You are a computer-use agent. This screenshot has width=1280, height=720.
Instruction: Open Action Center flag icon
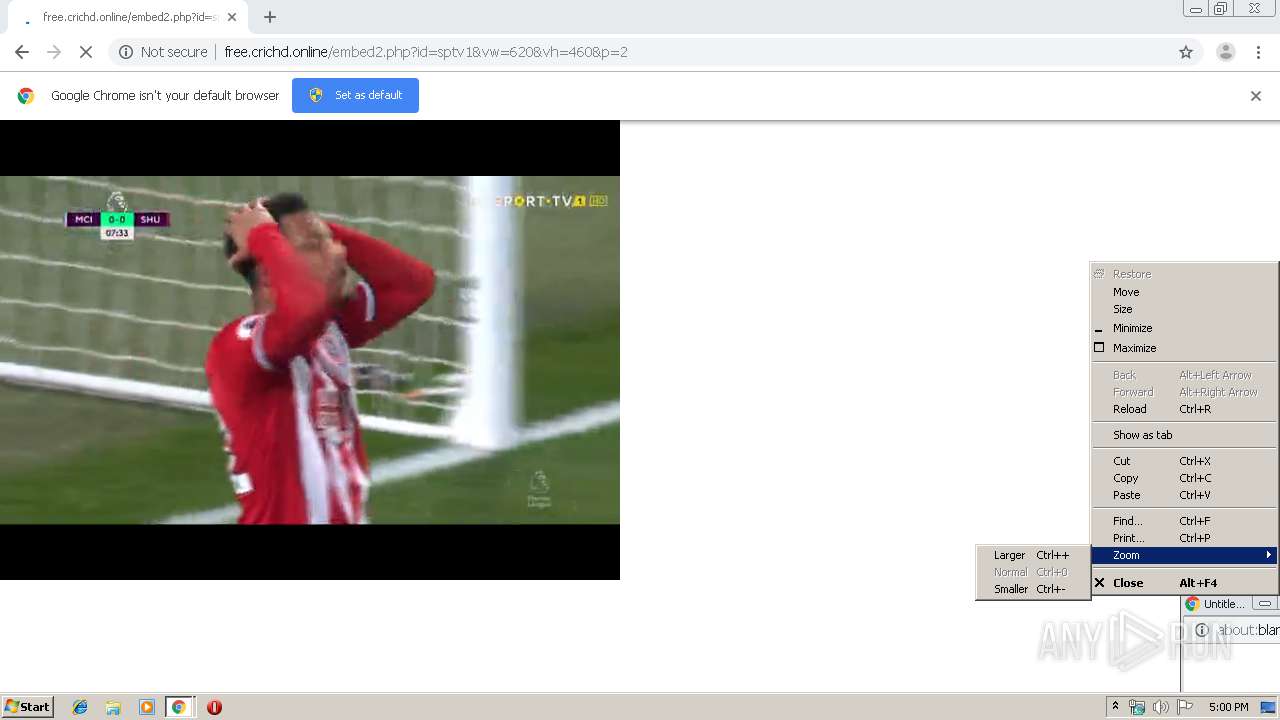click(x=1185, y=707)
